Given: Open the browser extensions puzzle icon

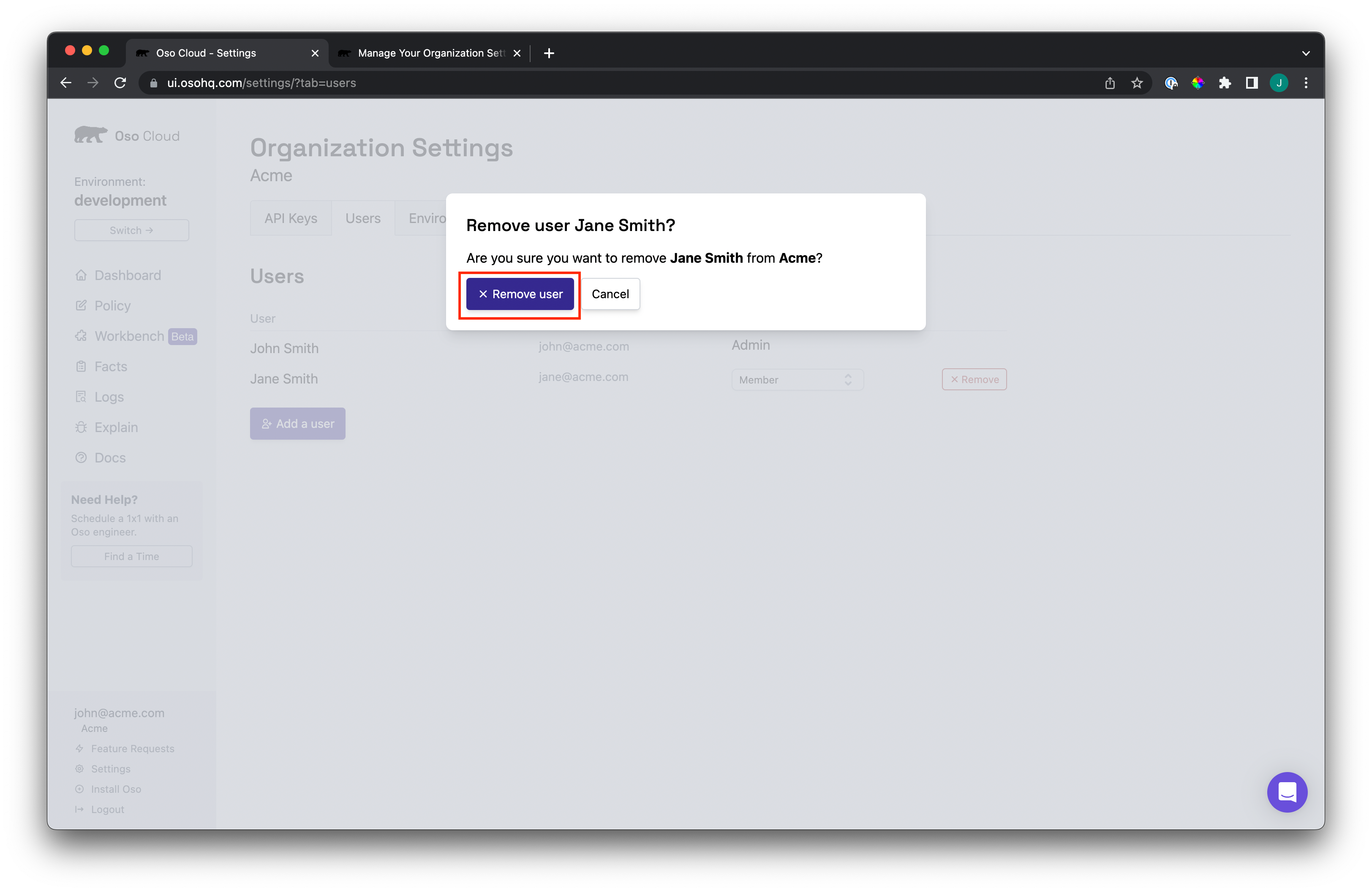Looking at the screenshot, I should 1225,83.
